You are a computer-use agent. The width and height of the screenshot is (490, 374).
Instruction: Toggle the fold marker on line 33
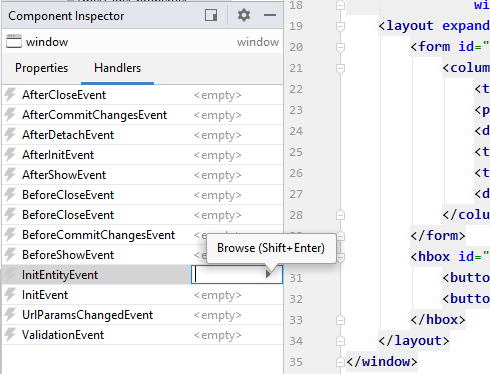click(x=340, y=320)
